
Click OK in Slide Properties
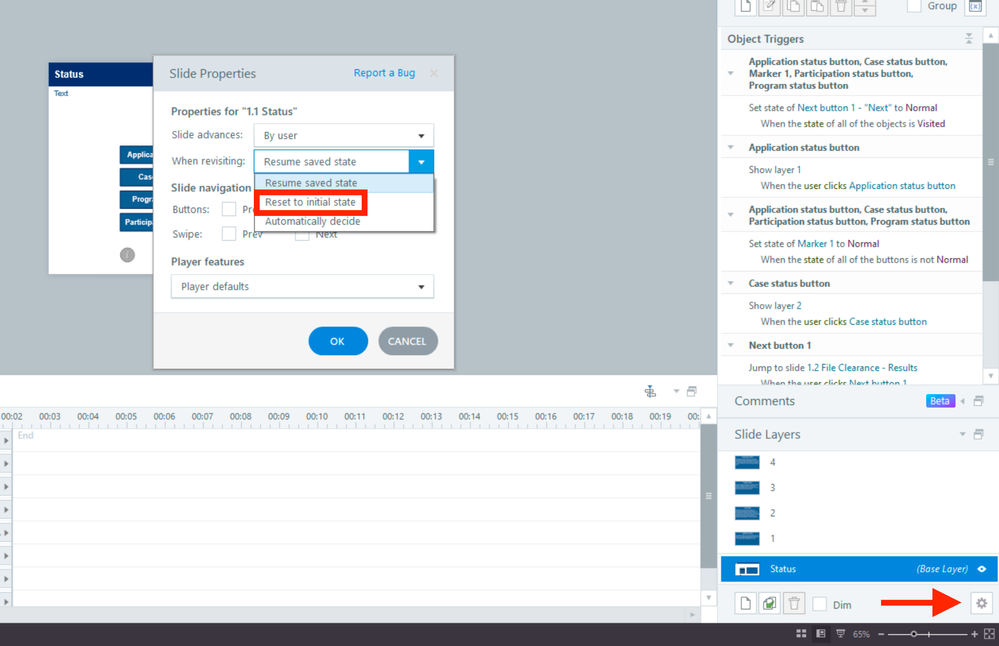338,341
